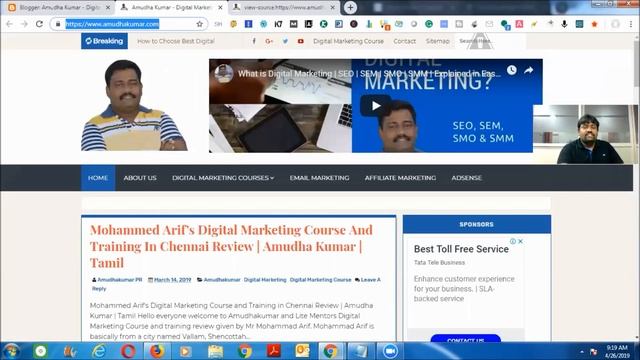The image size is (640, 360).
Task: Open the Zoom app in the taskbar
Action: pyautogui.click(x=390, y=351)
